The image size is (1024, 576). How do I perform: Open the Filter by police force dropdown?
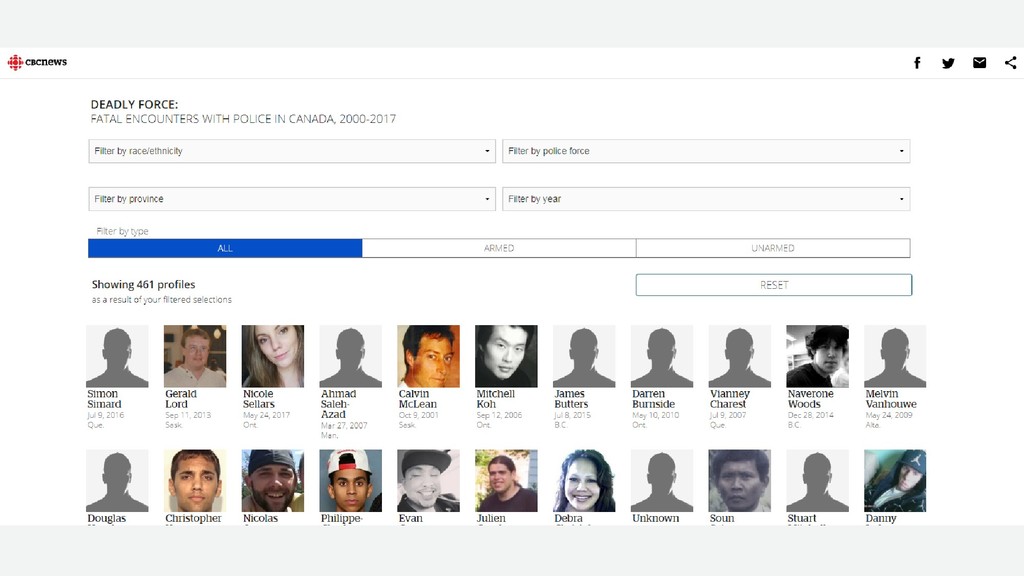pos(706,151)
